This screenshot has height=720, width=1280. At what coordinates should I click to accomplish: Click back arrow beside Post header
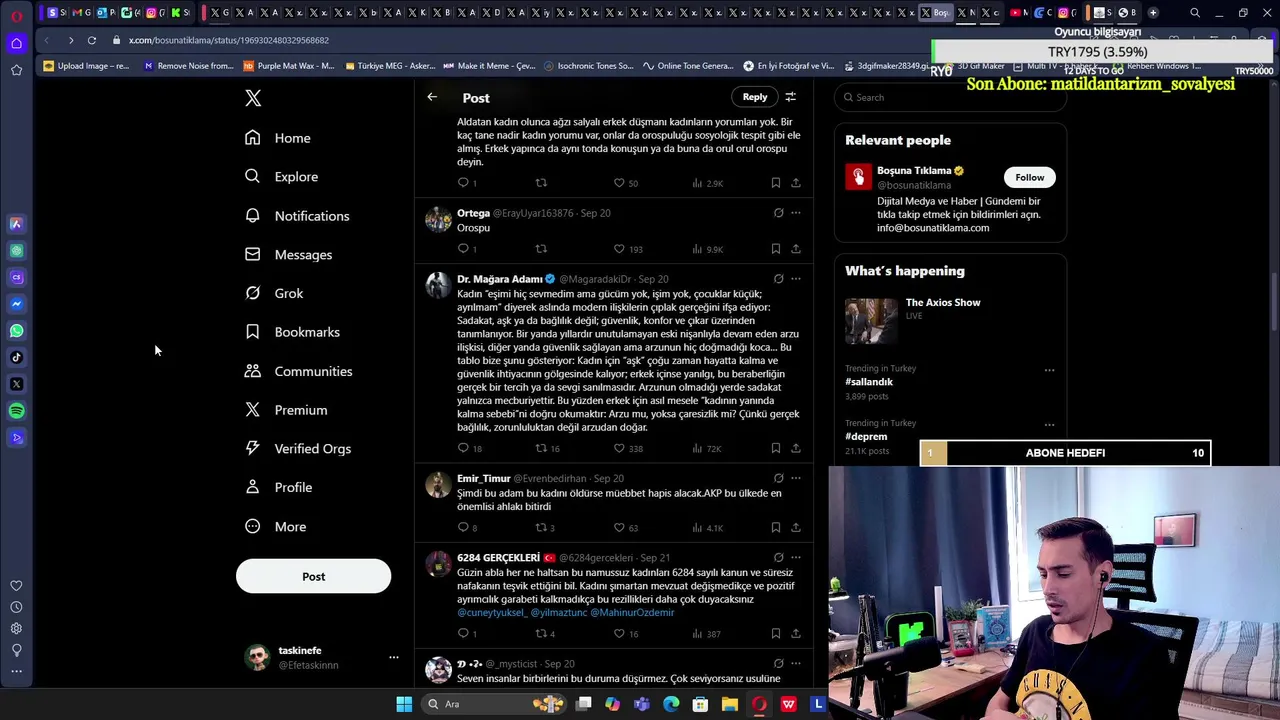432,97
